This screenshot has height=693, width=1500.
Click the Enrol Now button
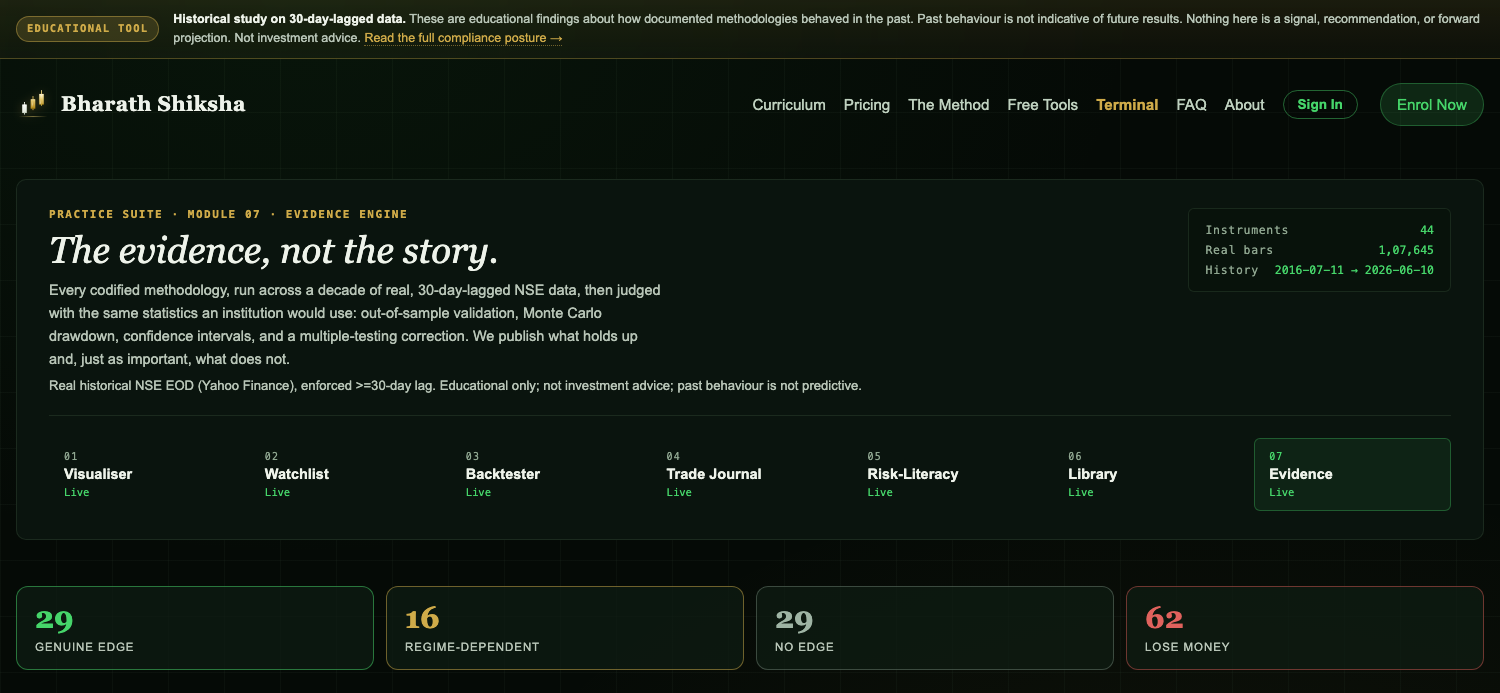1432,105
